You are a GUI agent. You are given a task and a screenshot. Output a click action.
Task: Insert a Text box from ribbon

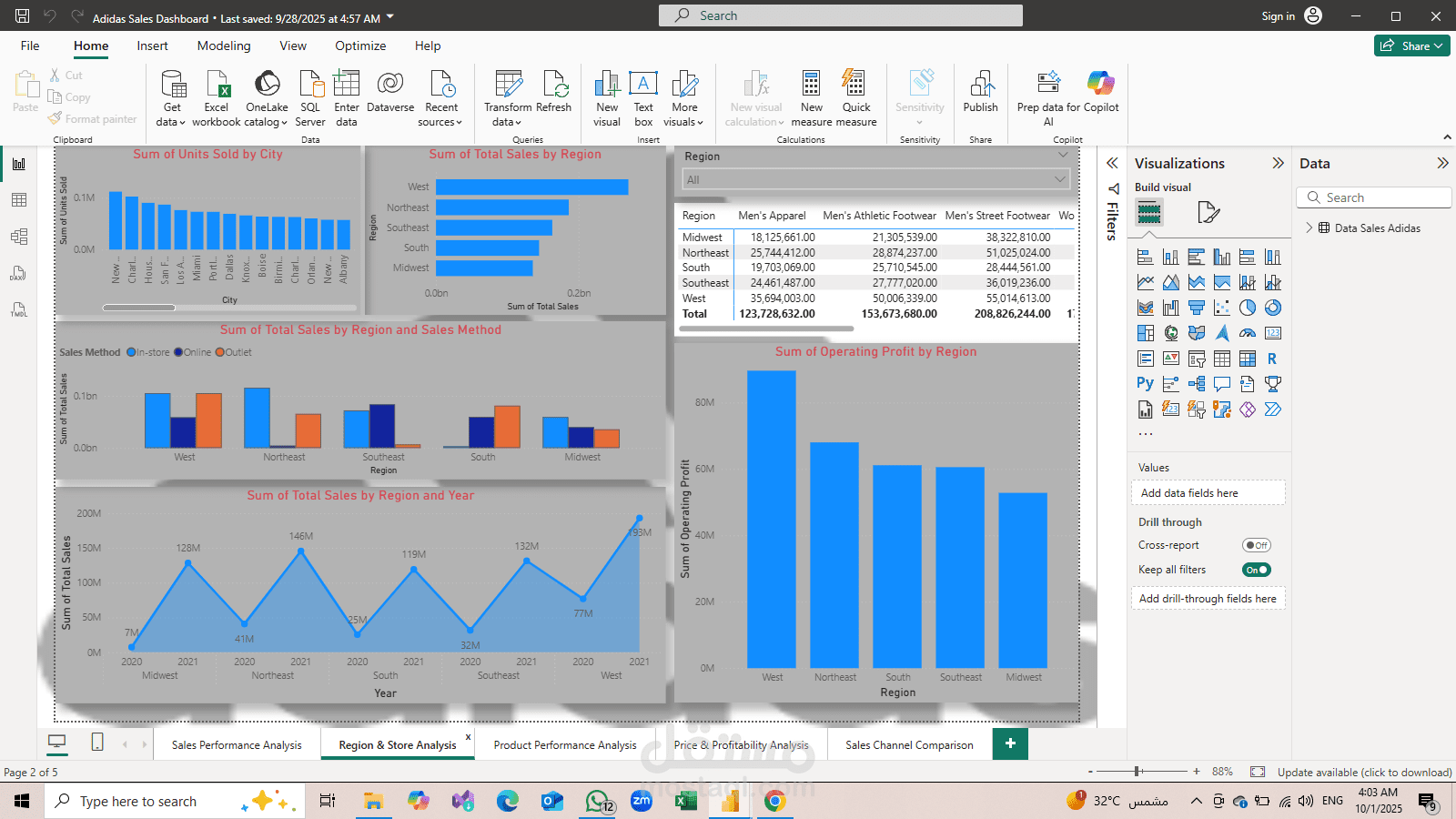click(x=643, y=98)
